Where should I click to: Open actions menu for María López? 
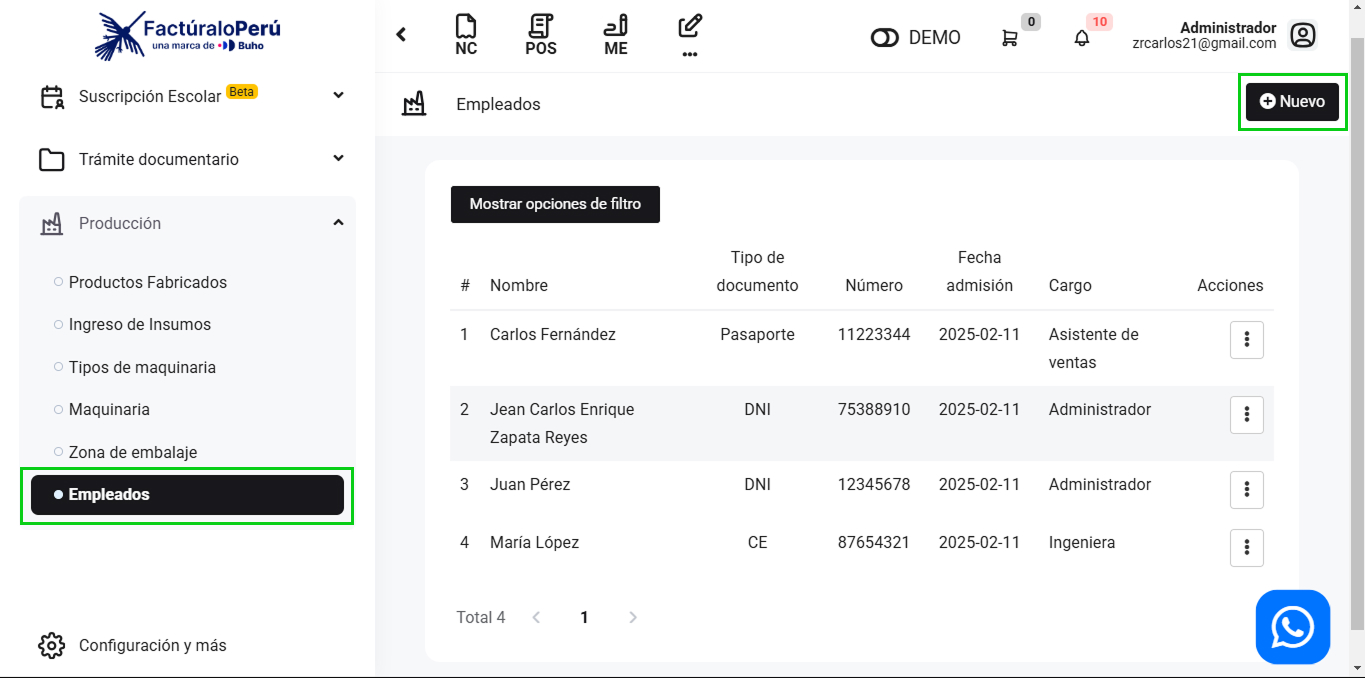tap(1246, 548)
